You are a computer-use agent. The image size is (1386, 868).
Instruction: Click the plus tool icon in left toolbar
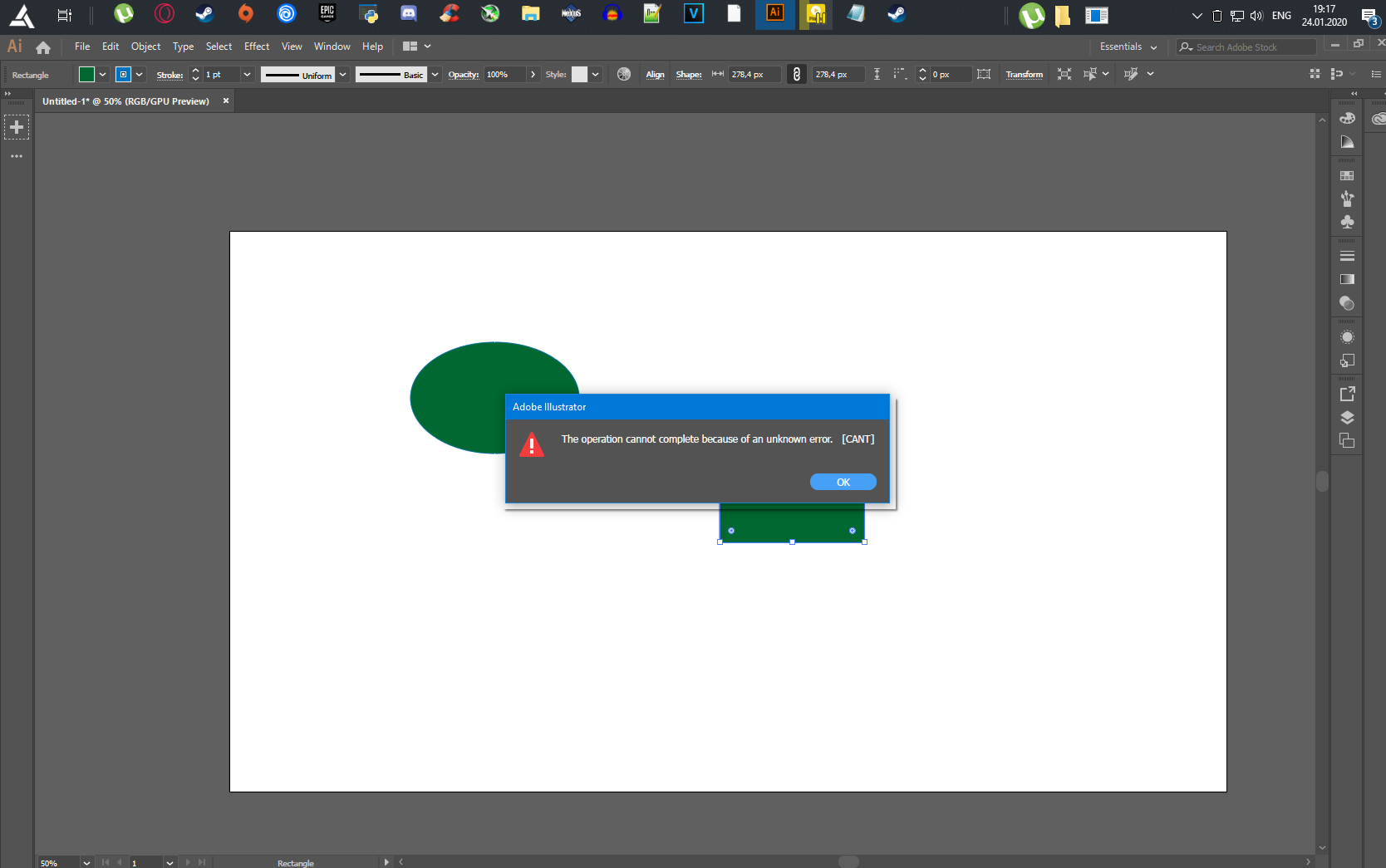17,127
